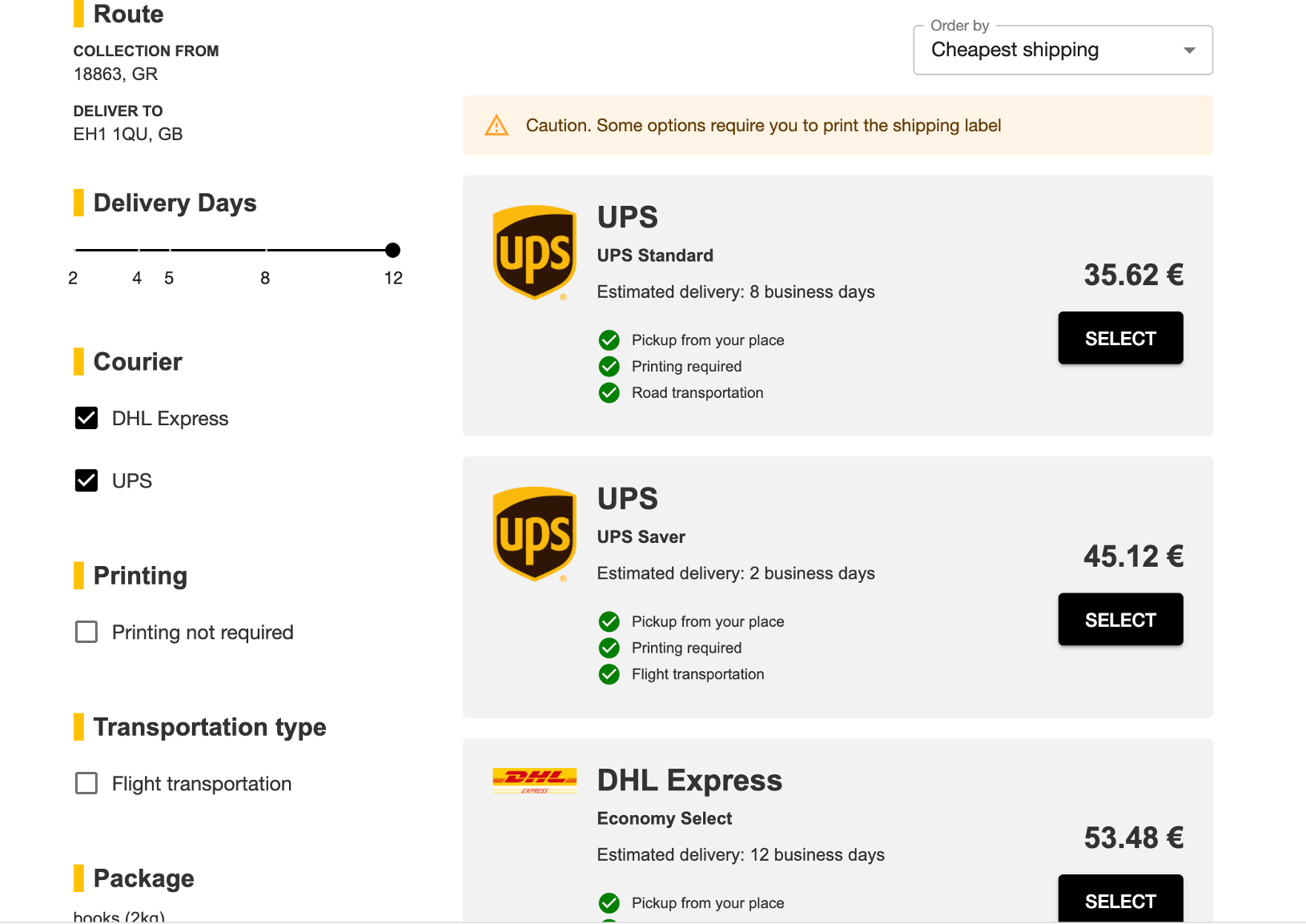Click the Delivery Days slider handle at 12
The width and height of the screenshot is (1306, 924).
pyautogui.click(x=392, y=250)
